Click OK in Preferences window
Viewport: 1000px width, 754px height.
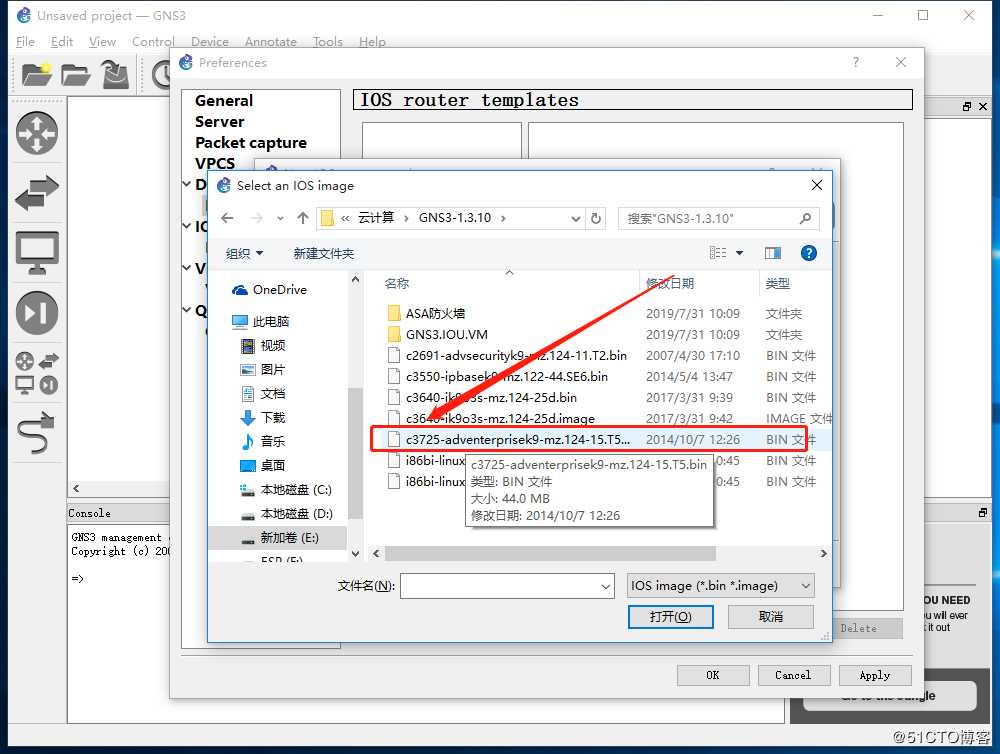pyautogui.click(x=712, y=675)
